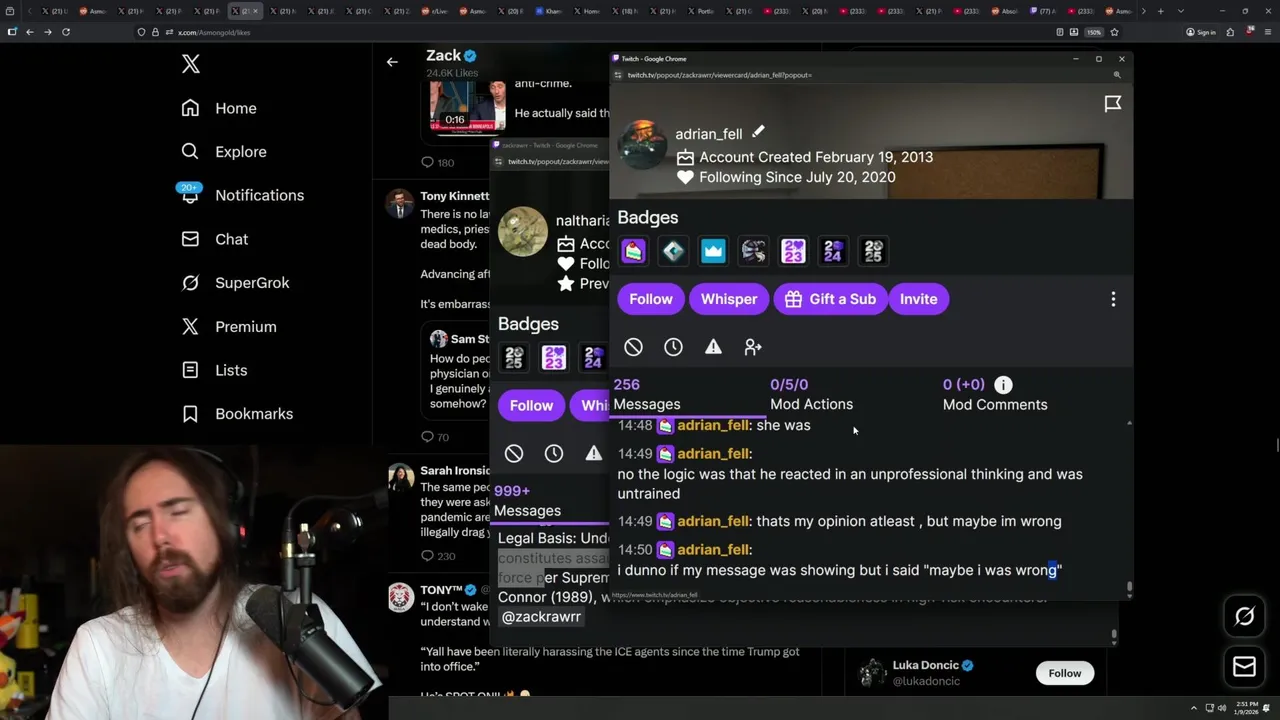Click the 2024 recap badge on adrian_fell card
Viewport: 1280px width, 720px height.
pos(833,251)
